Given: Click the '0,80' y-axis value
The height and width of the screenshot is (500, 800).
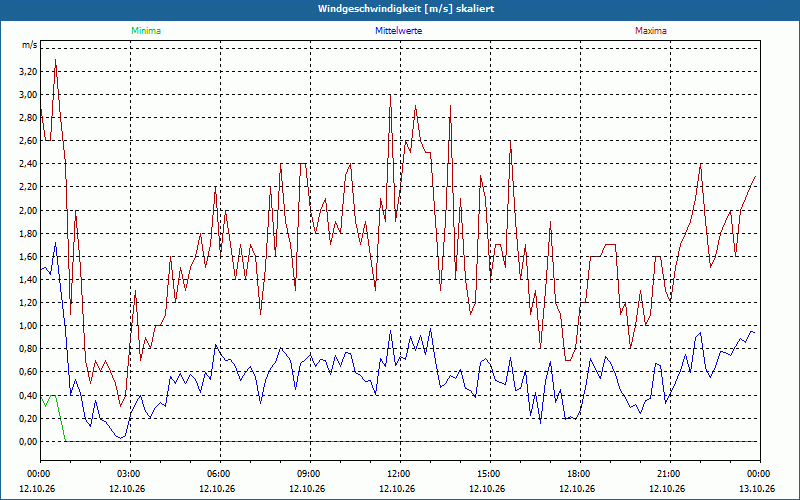Looking at the screenshot, I should pyautogui.click(x=29, y=348).
